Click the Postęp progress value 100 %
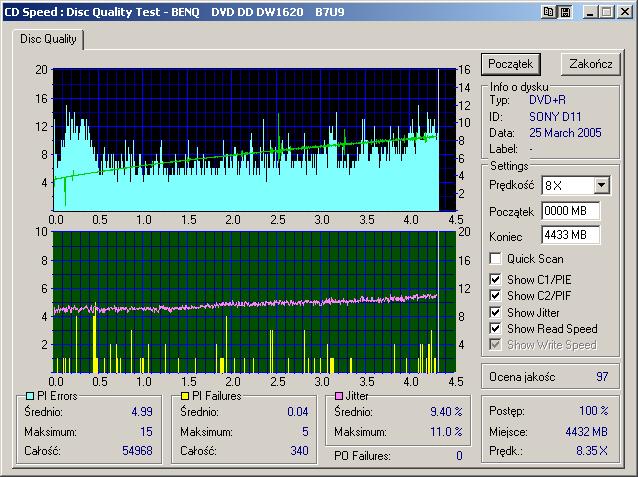 [x=594, y=410]
